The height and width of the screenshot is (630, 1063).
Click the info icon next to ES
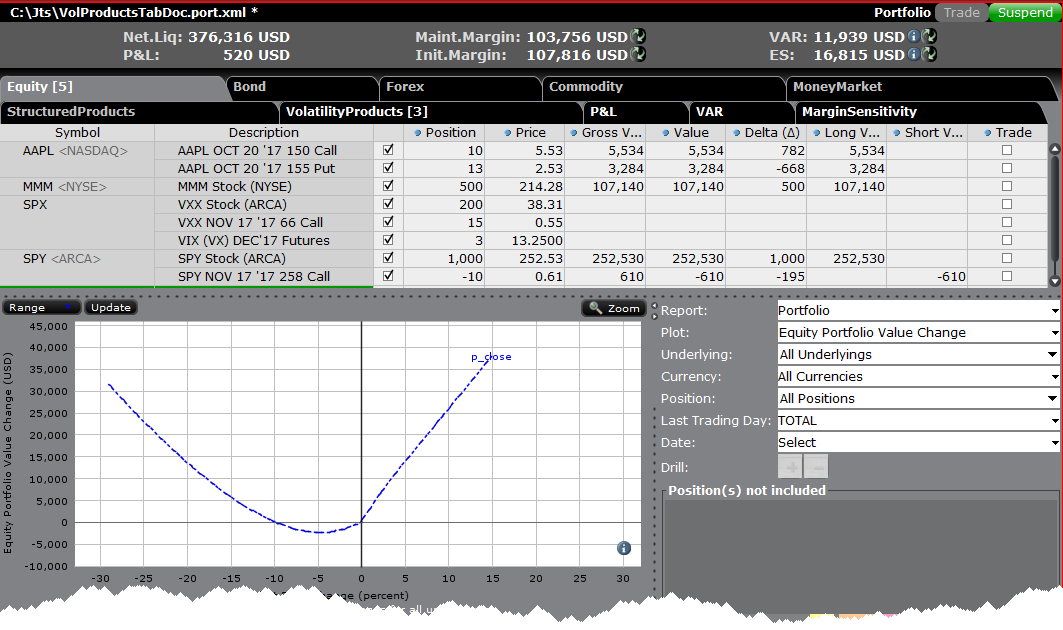(x=914, y=55)
